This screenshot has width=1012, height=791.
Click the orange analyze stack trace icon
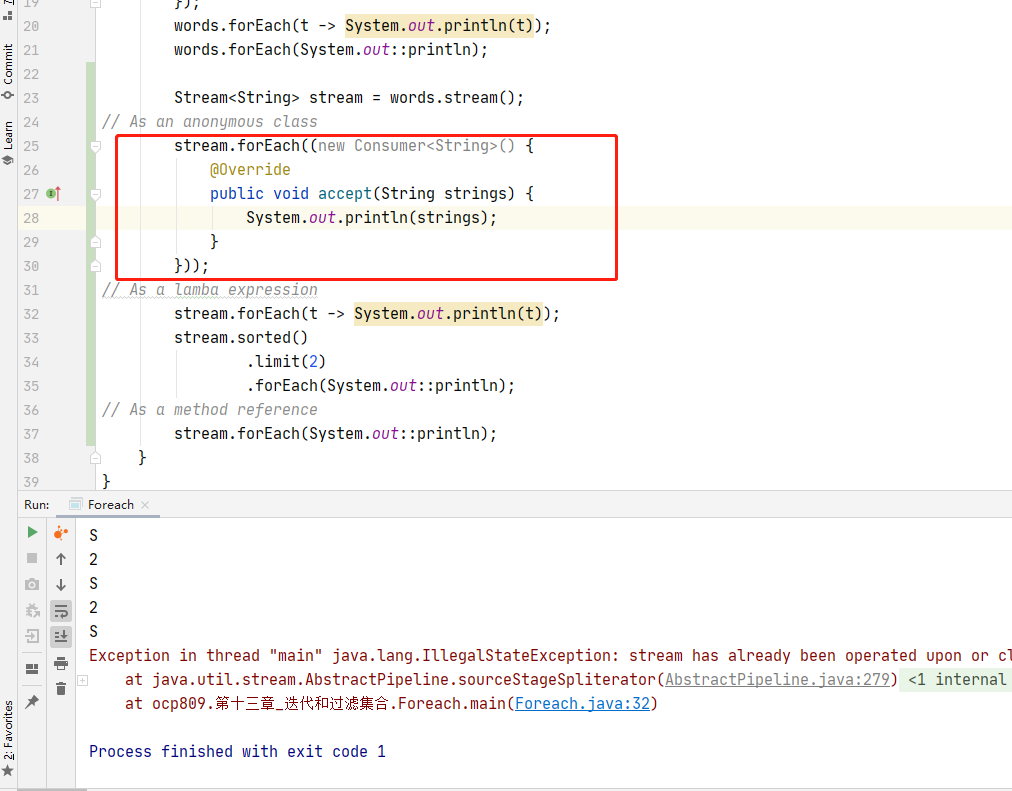61,533
